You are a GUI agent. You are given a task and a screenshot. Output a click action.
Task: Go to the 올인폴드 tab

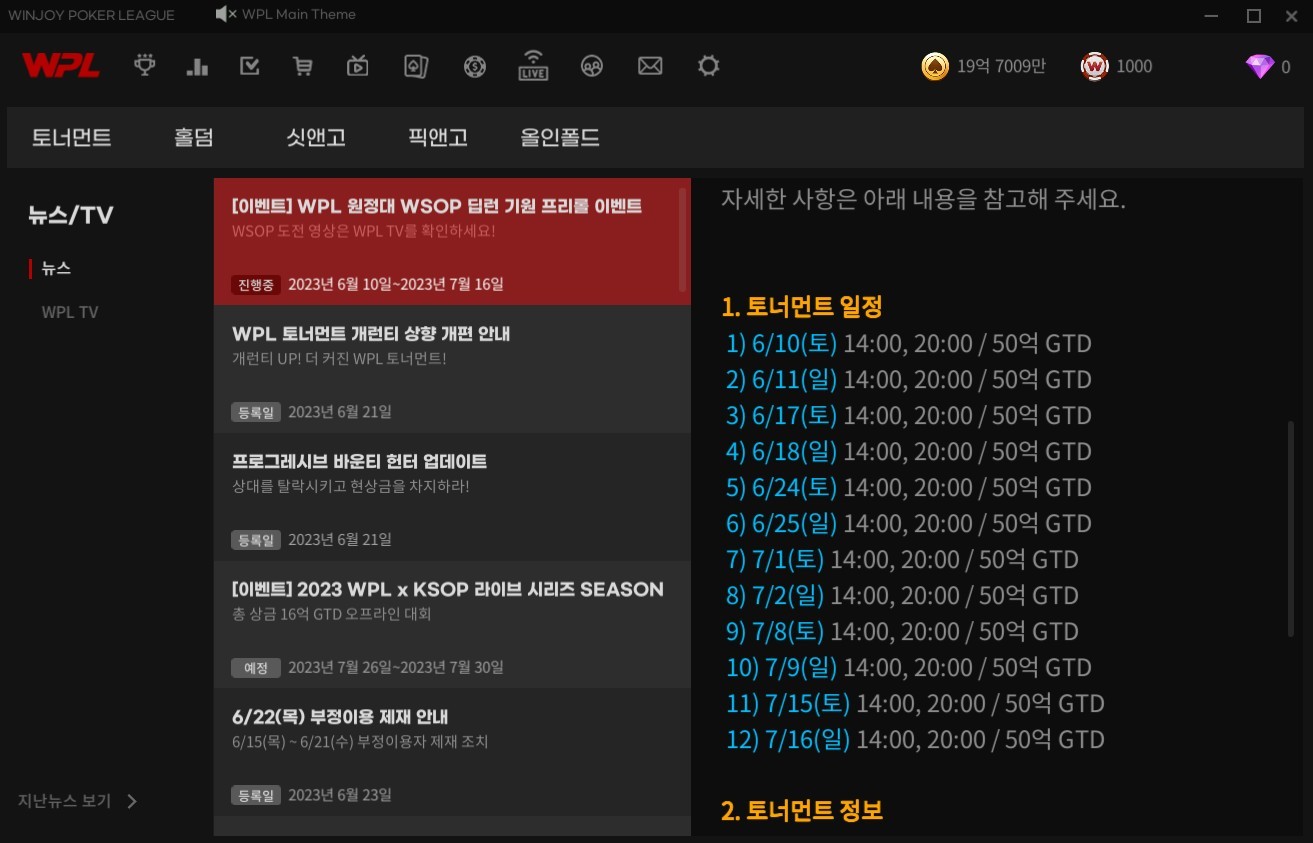[560, 137]
